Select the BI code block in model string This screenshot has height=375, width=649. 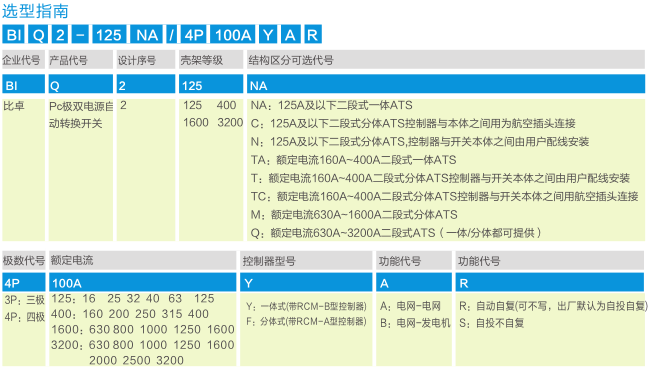coord(13,34)
